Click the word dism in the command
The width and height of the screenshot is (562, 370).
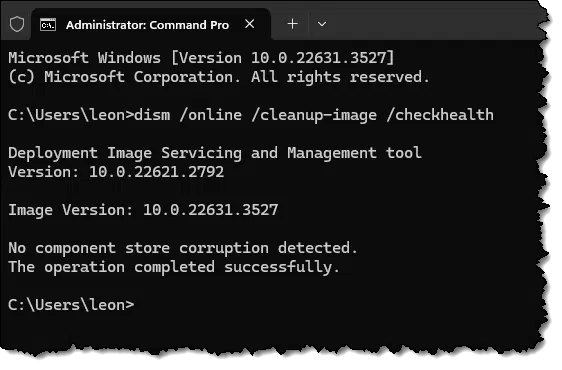(152, 115)
